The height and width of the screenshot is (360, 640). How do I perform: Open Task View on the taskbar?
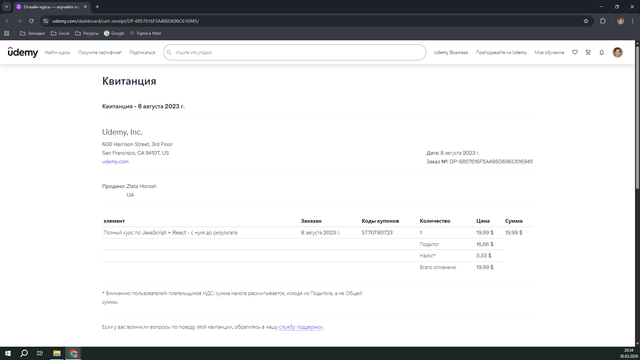point(40,353)
